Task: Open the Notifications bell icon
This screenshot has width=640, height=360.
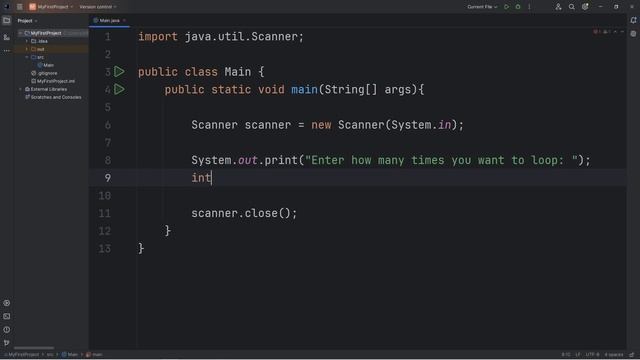Action: click(x=633, y=20)
